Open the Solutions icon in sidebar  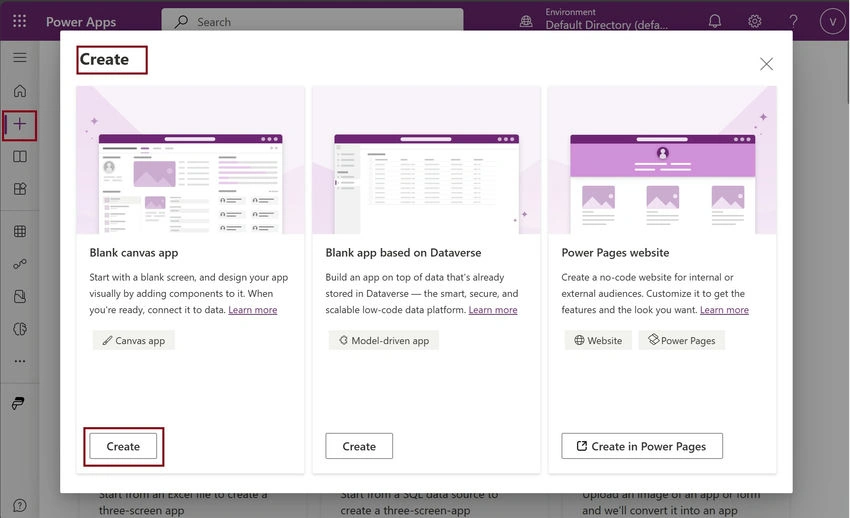pos(20,296)
